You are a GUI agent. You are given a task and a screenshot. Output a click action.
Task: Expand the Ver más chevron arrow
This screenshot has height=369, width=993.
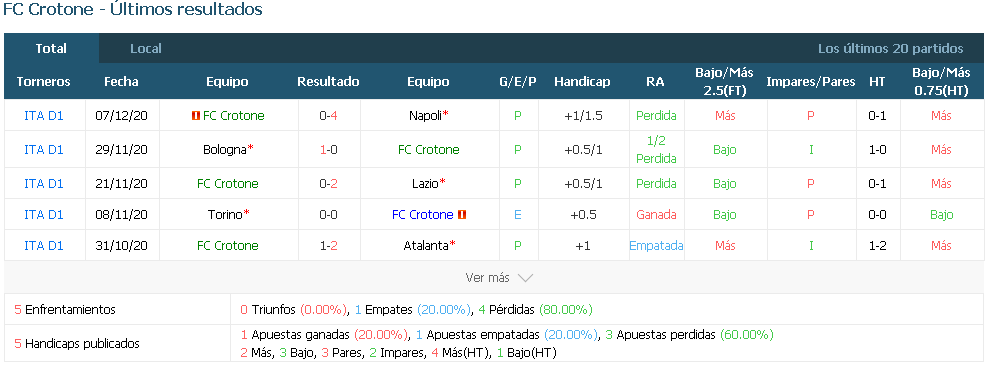pyautogui.click(x=525, y=278)
